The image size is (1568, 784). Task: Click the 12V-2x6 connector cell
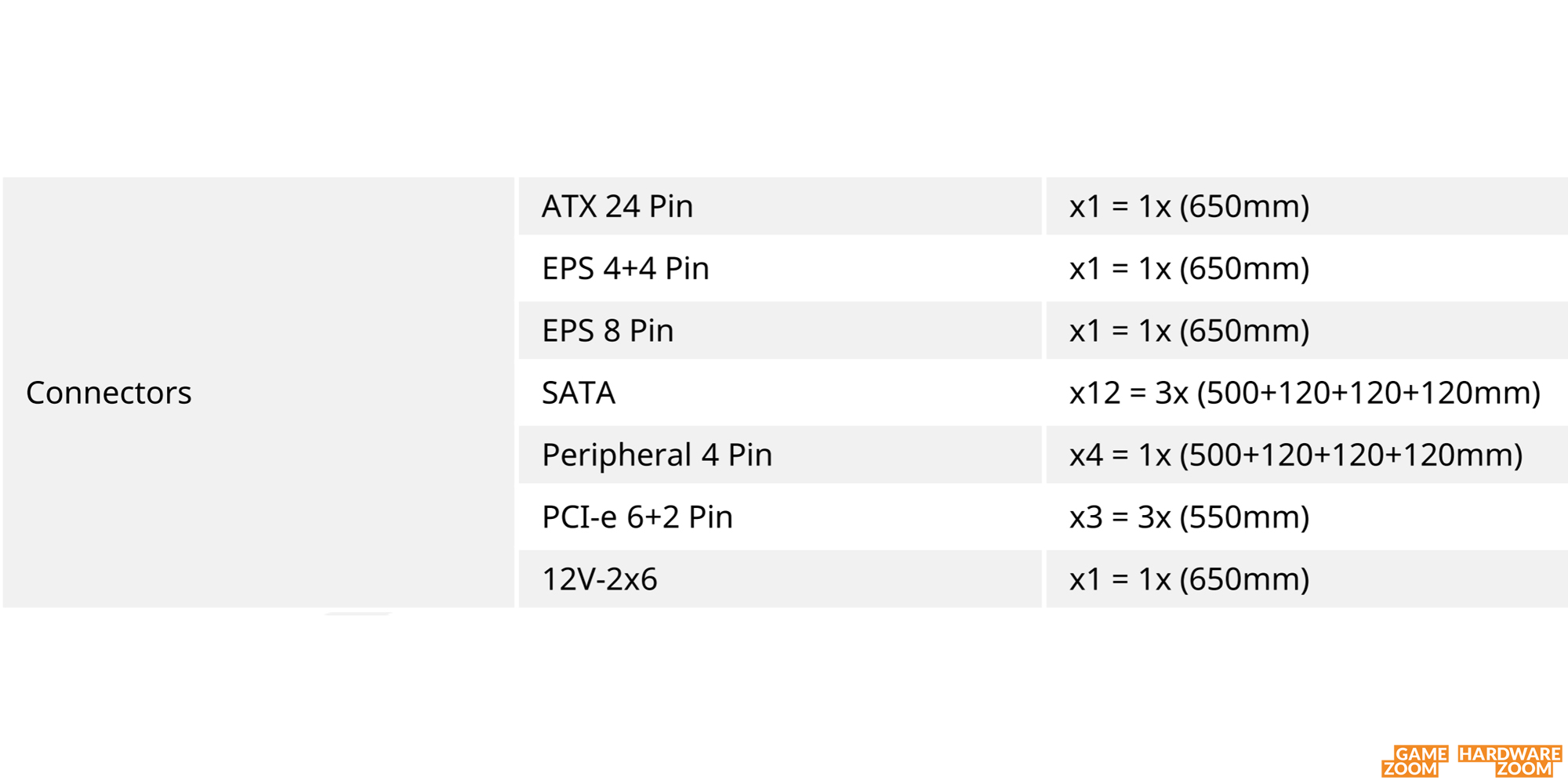tap(780, 579)
